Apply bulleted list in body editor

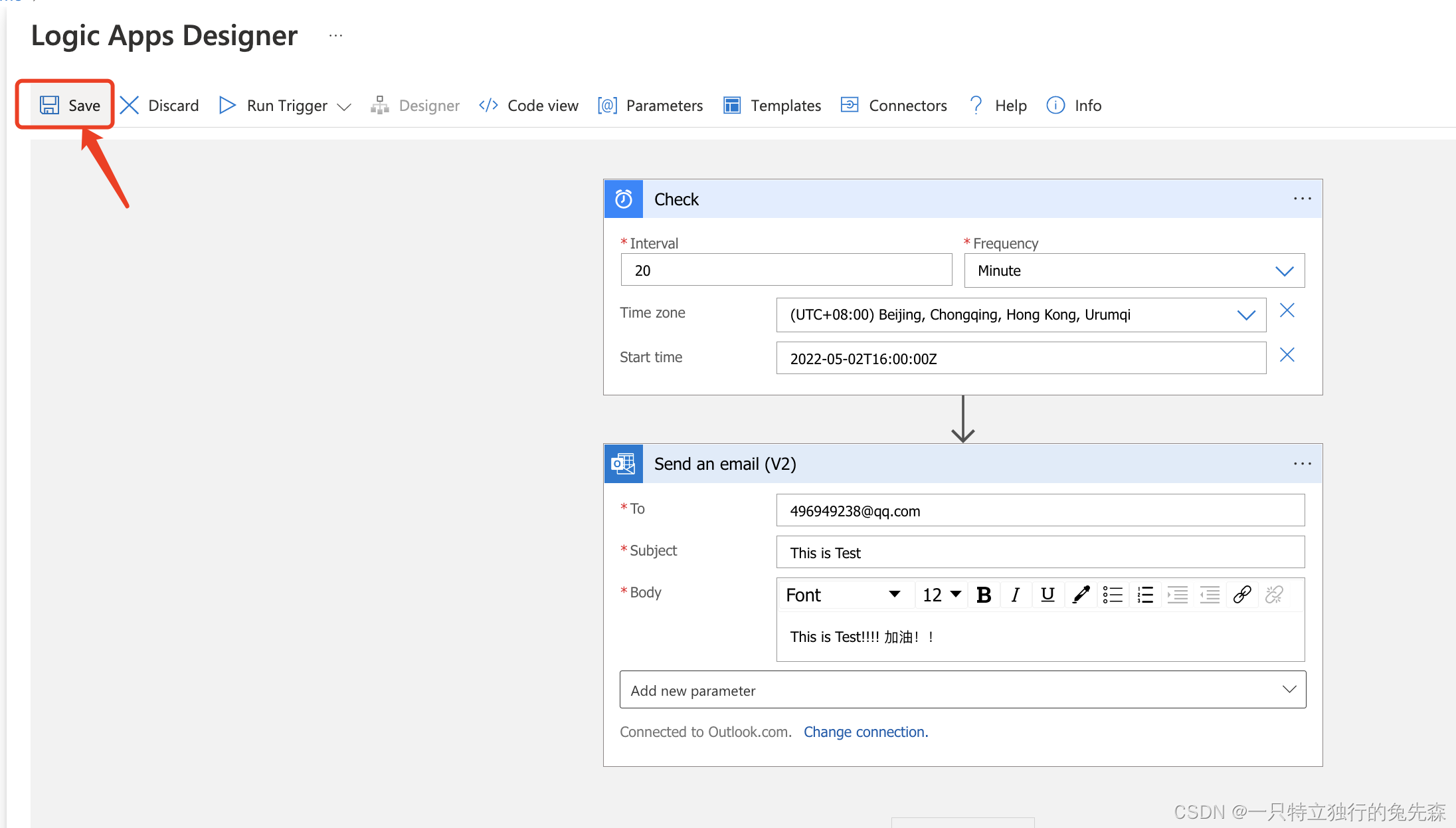coord(1113,595)
